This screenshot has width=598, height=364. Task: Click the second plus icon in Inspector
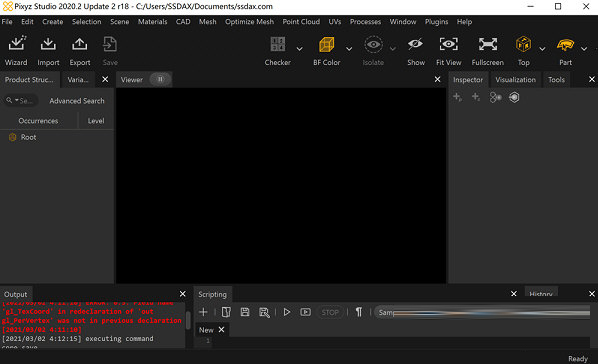coord(476,97)
